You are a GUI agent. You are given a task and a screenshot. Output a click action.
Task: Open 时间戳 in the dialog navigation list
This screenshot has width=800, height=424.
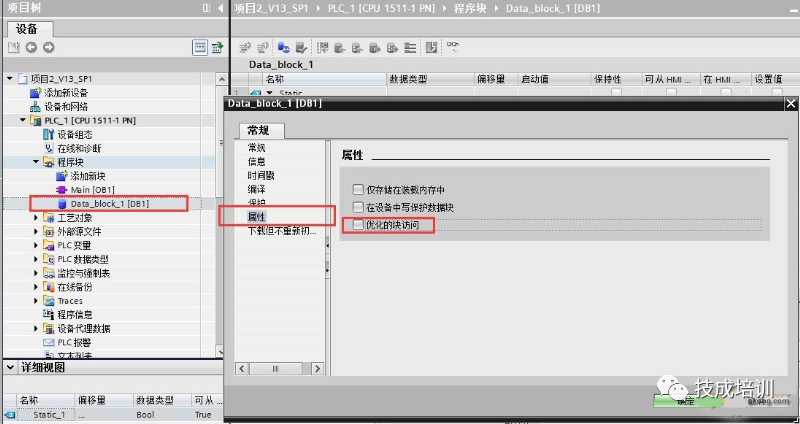(x=261, y=175)
